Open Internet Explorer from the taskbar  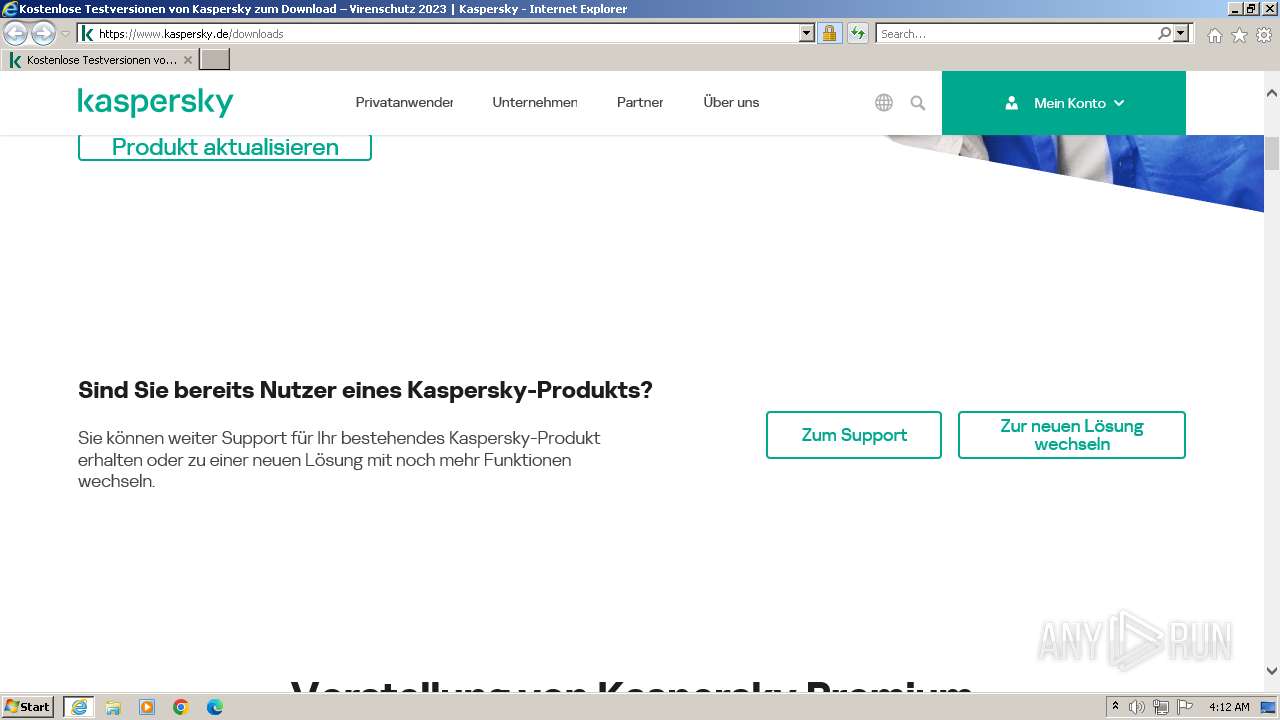click(79, 707)
